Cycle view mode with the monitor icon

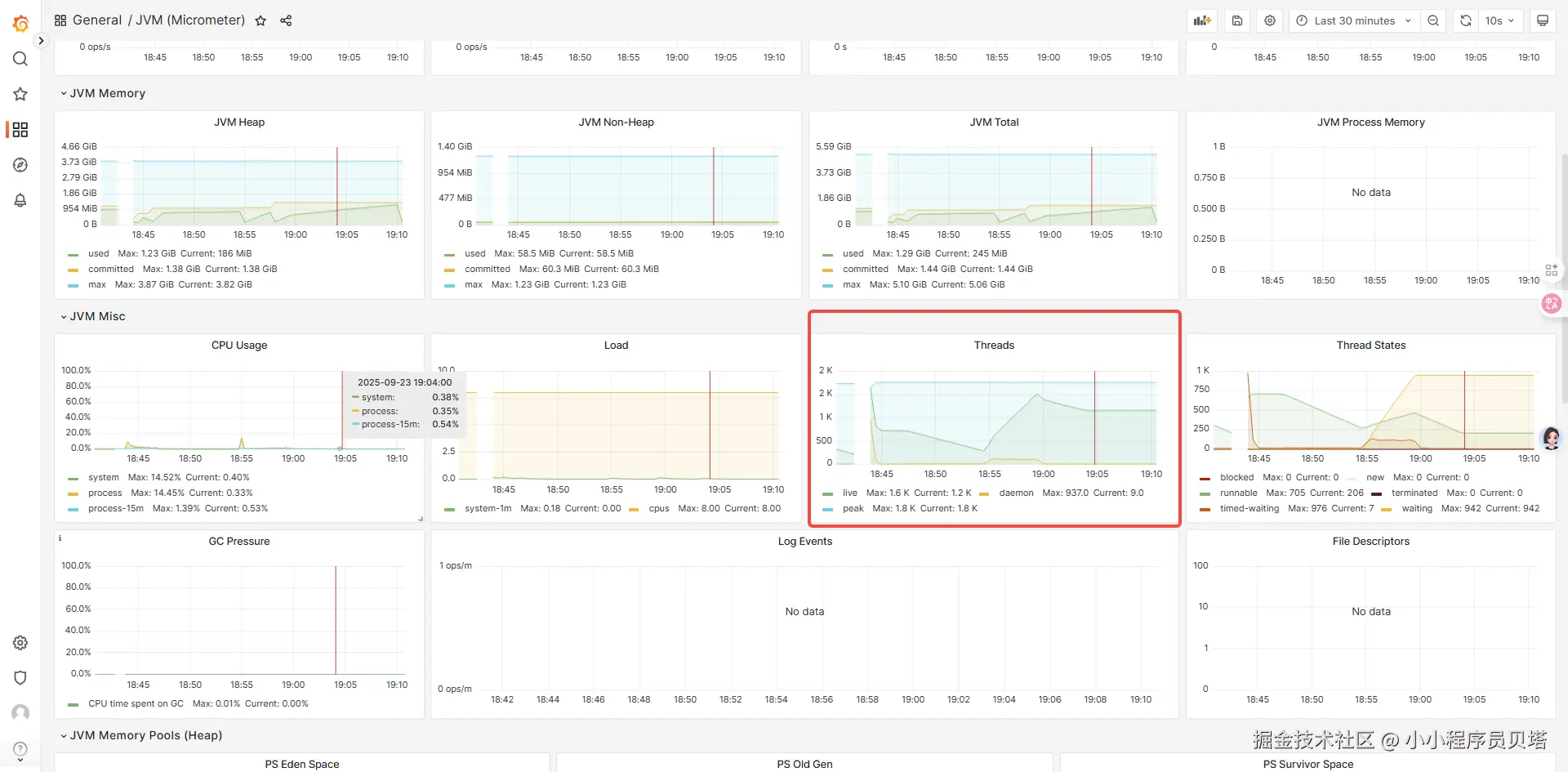coord(1543,20)
